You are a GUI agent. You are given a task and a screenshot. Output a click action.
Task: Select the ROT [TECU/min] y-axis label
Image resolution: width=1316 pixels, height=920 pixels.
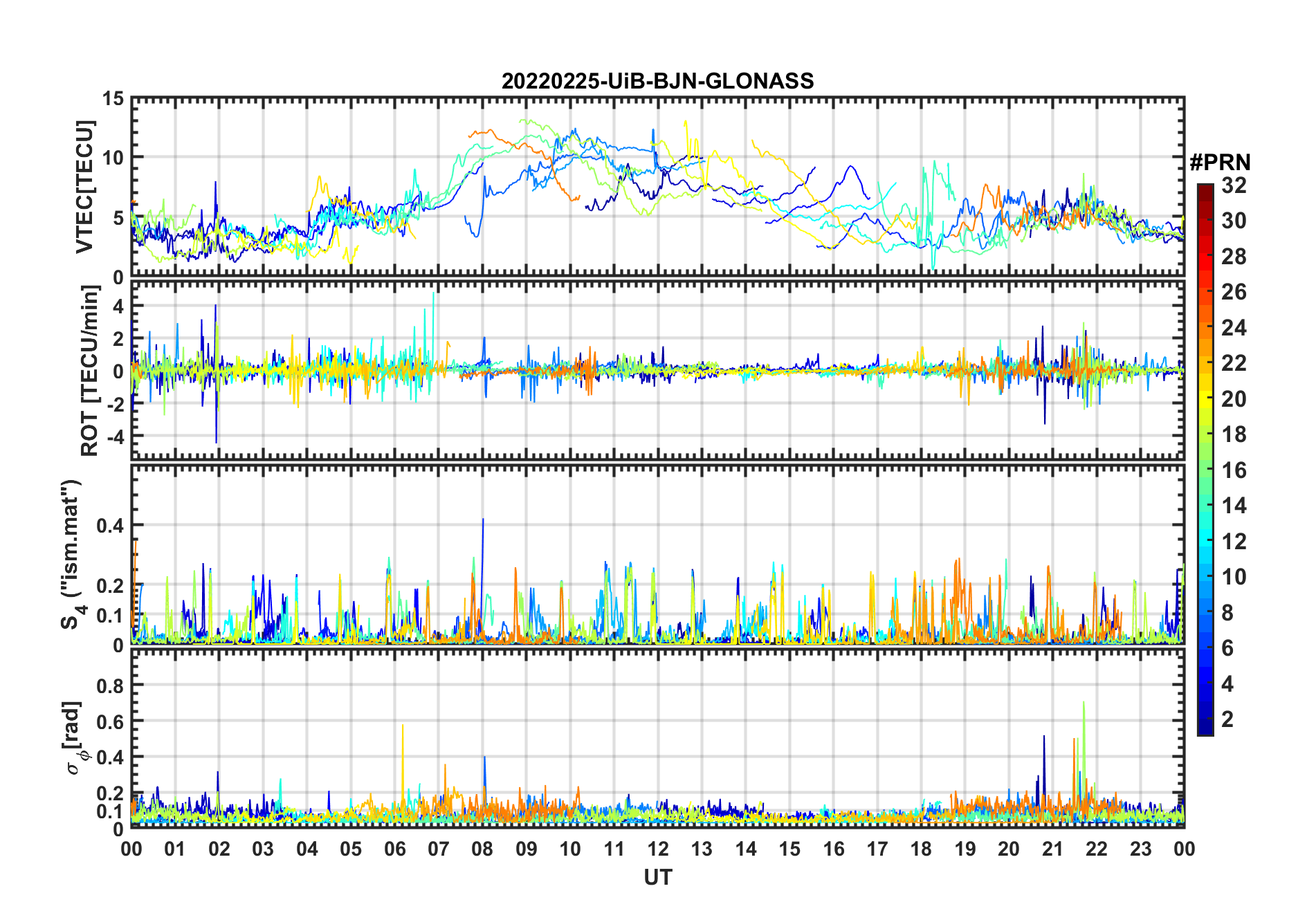click(89, 370)
